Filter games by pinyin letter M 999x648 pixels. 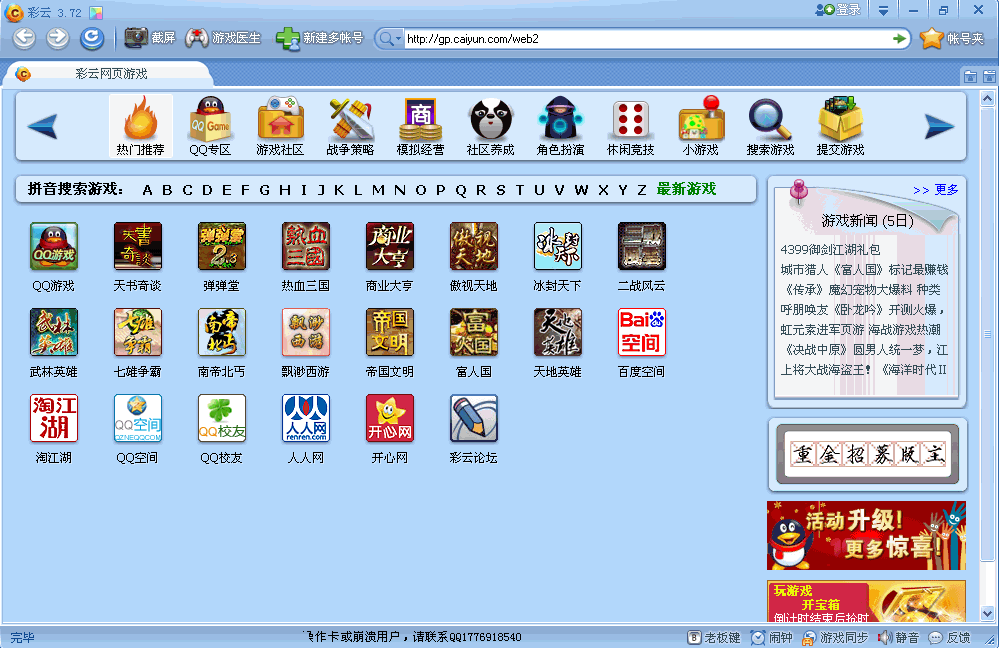pos(378,190)
